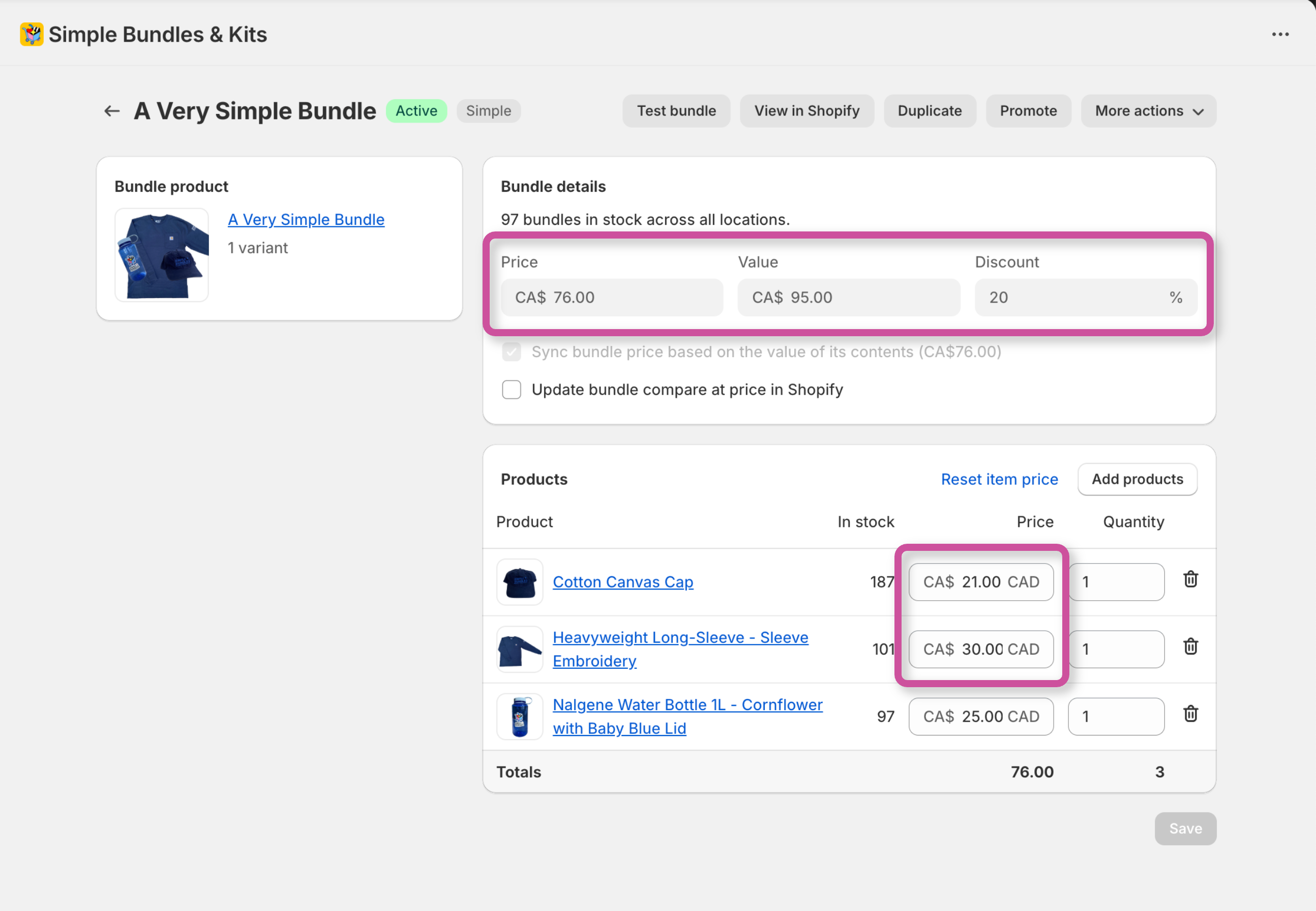1316x911 pixels.
Task: Click the Quantity column header
Action: click(1133, 522)
